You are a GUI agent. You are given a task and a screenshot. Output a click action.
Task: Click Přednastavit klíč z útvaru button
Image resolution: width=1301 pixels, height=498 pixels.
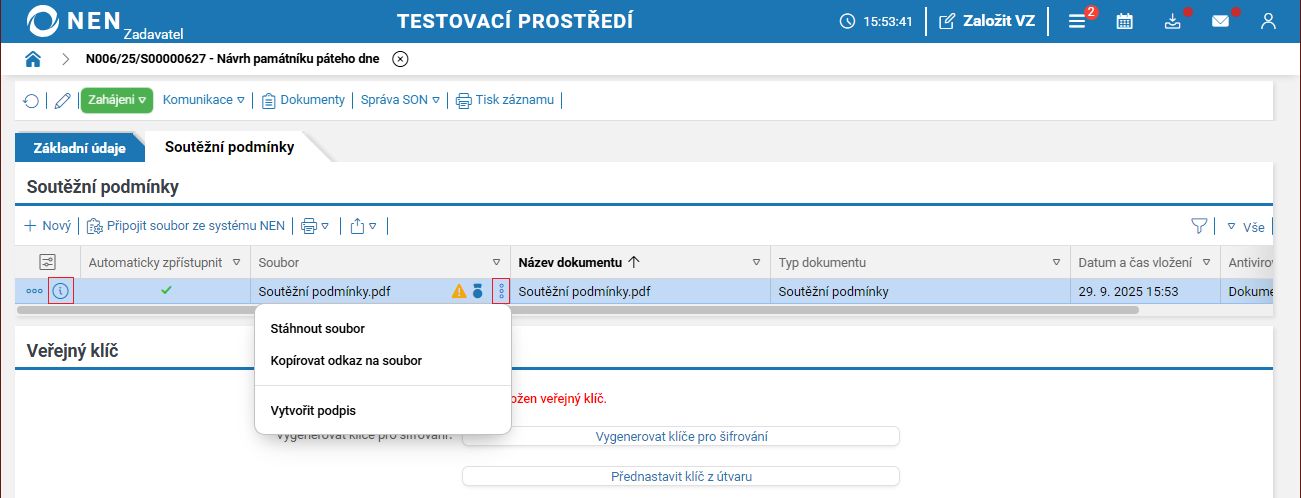[x=681, y=476]
